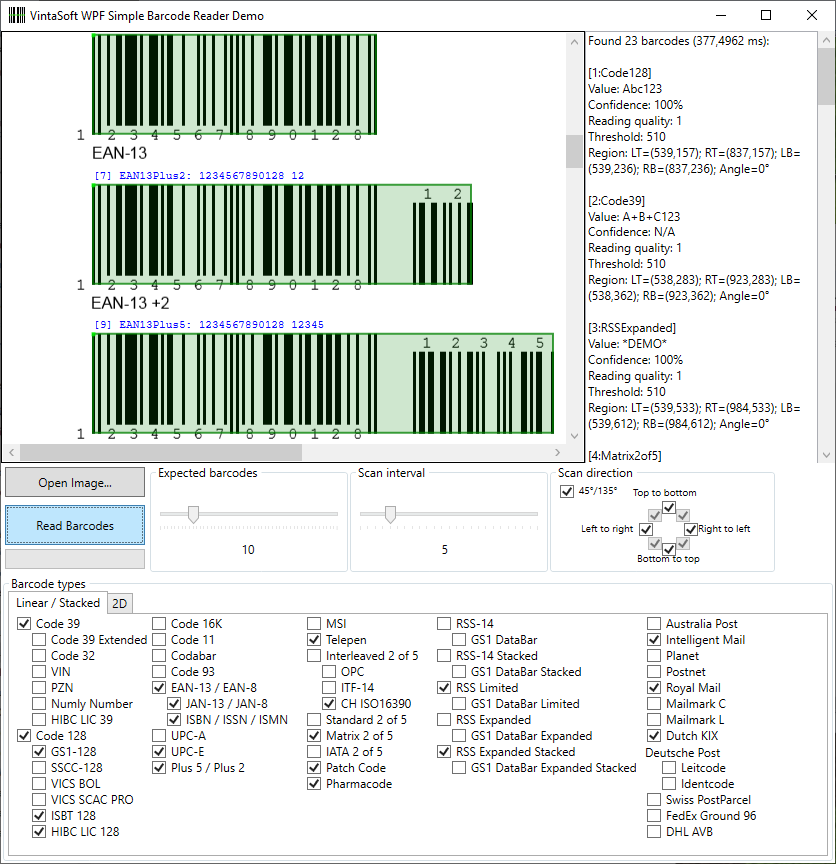This screenshot has height=864, width=836.
Task: Adjust the Expected barcodes slider handle
Action: [193, 514]
